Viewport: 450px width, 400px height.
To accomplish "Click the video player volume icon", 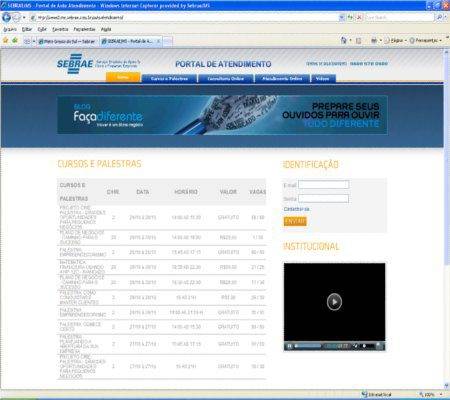I will (x=356, y=346).
